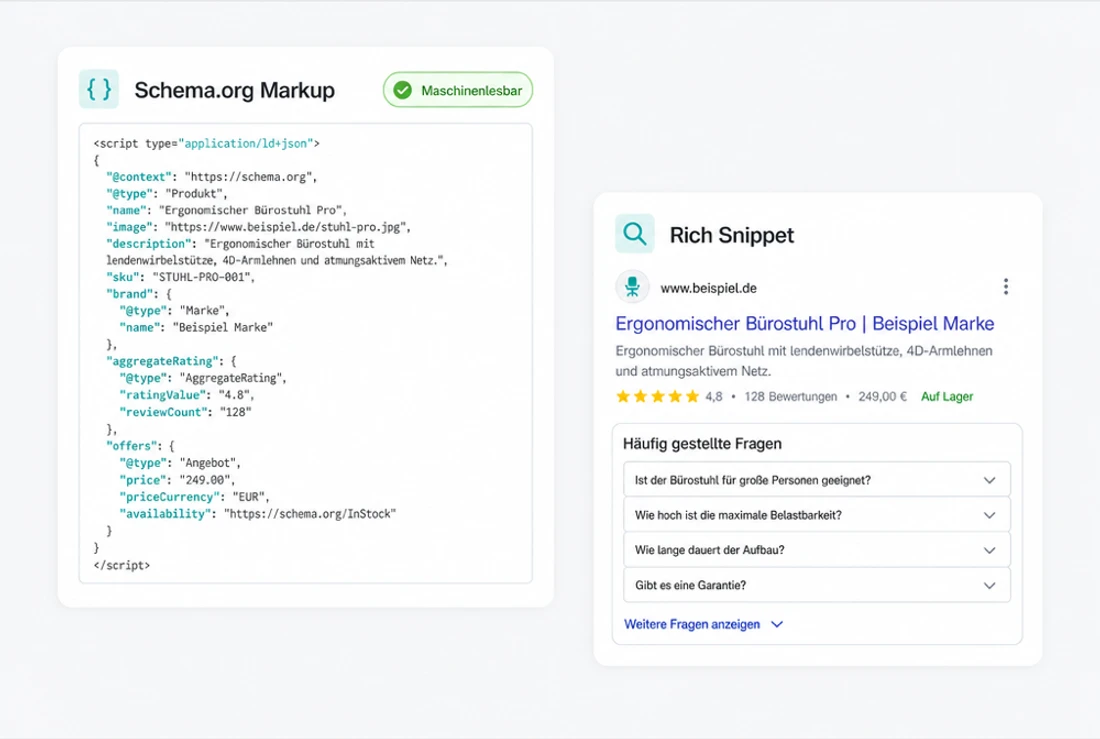
Task: Click the "reviewCount": "128" code line
Action: (x=185, y=412)
